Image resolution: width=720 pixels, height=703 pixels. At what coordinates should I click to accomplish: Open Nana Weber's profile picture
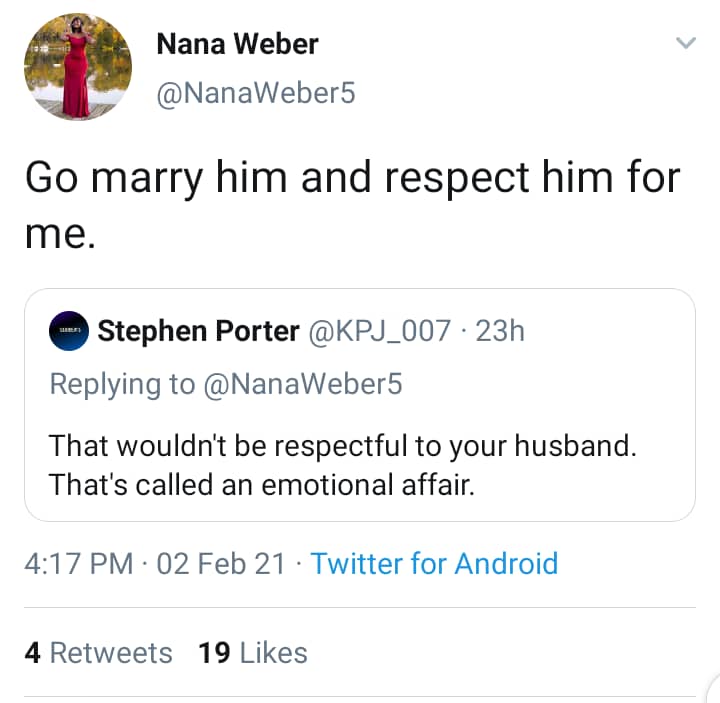coord(77,67)
